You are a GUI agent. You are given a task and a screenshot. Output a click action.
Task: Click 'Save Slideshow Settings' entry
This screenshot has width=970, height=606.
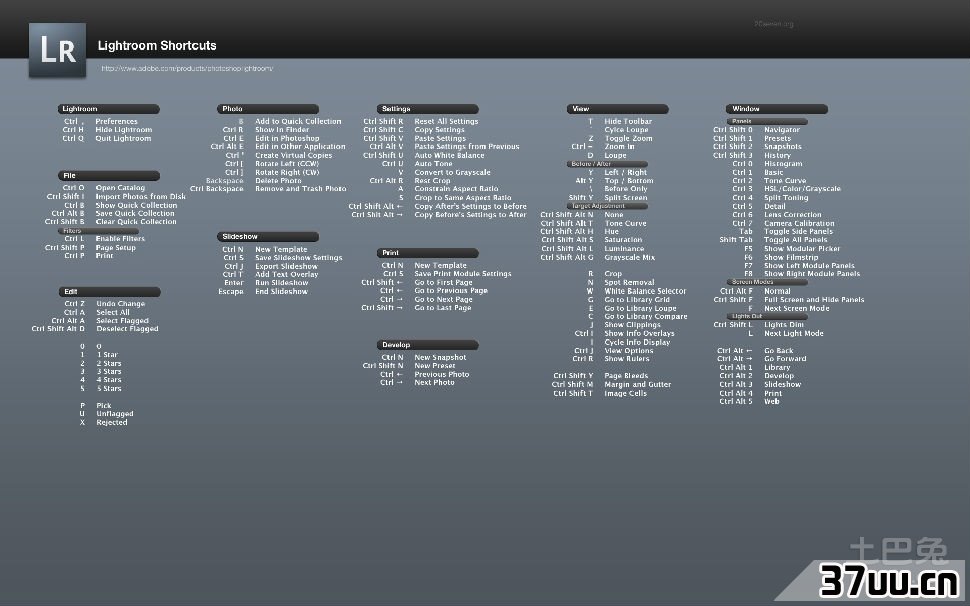299,257
